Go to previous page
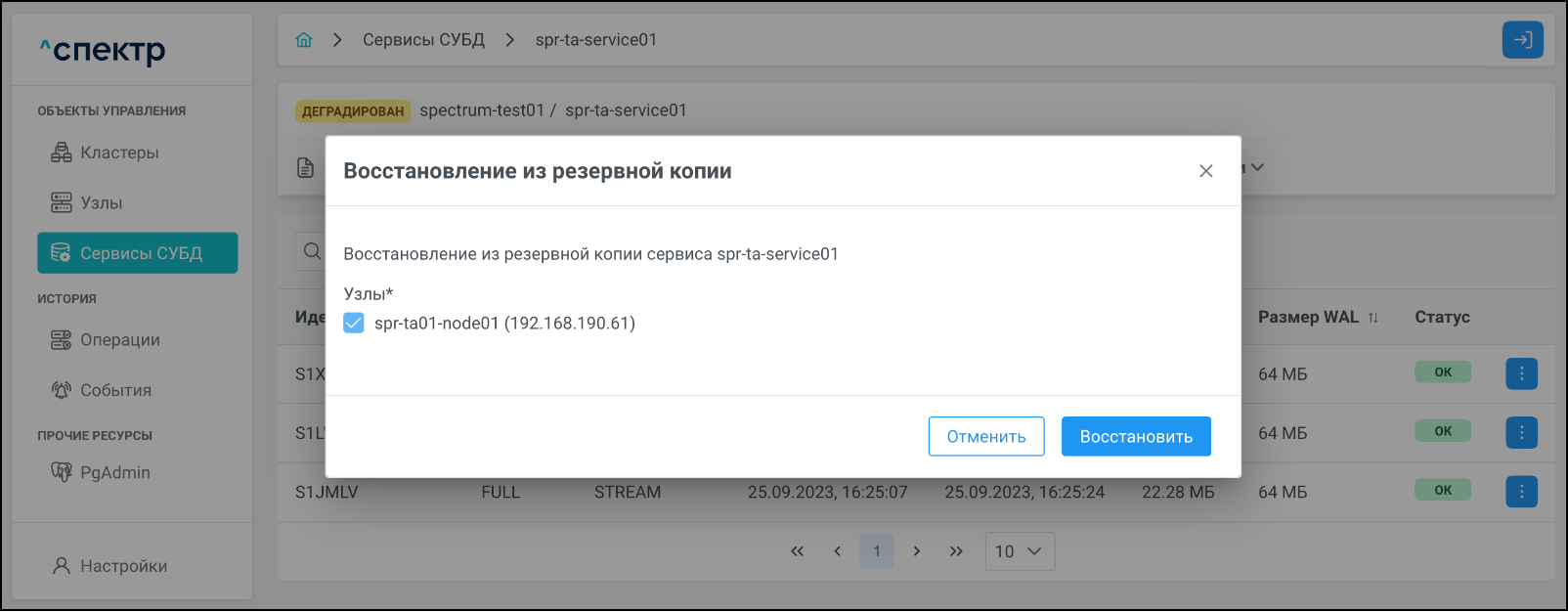This screenshot has height=612, width=1568. [837, 551]
